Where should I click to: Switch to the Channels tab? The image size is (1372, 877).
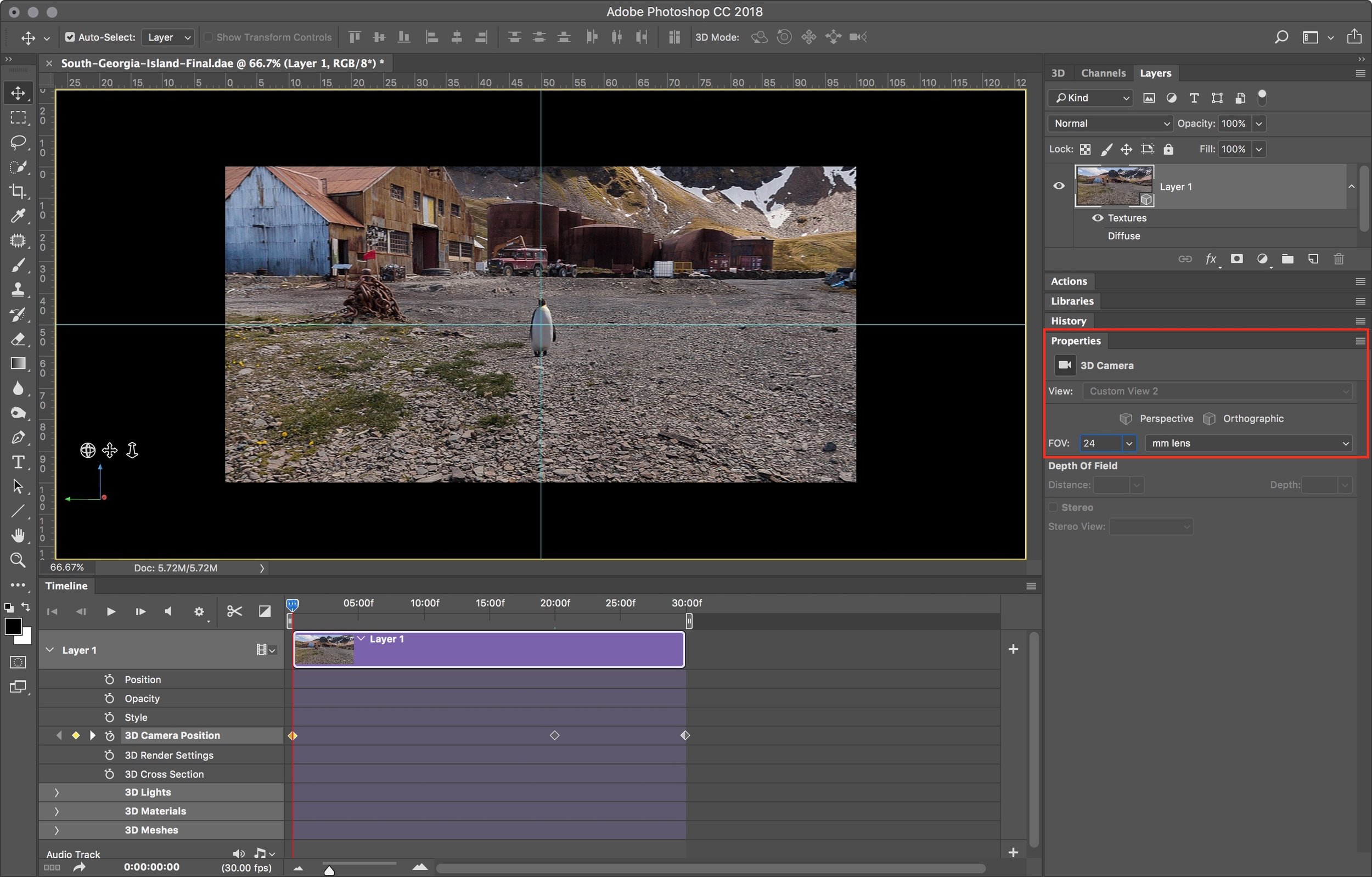(1103, 73)
